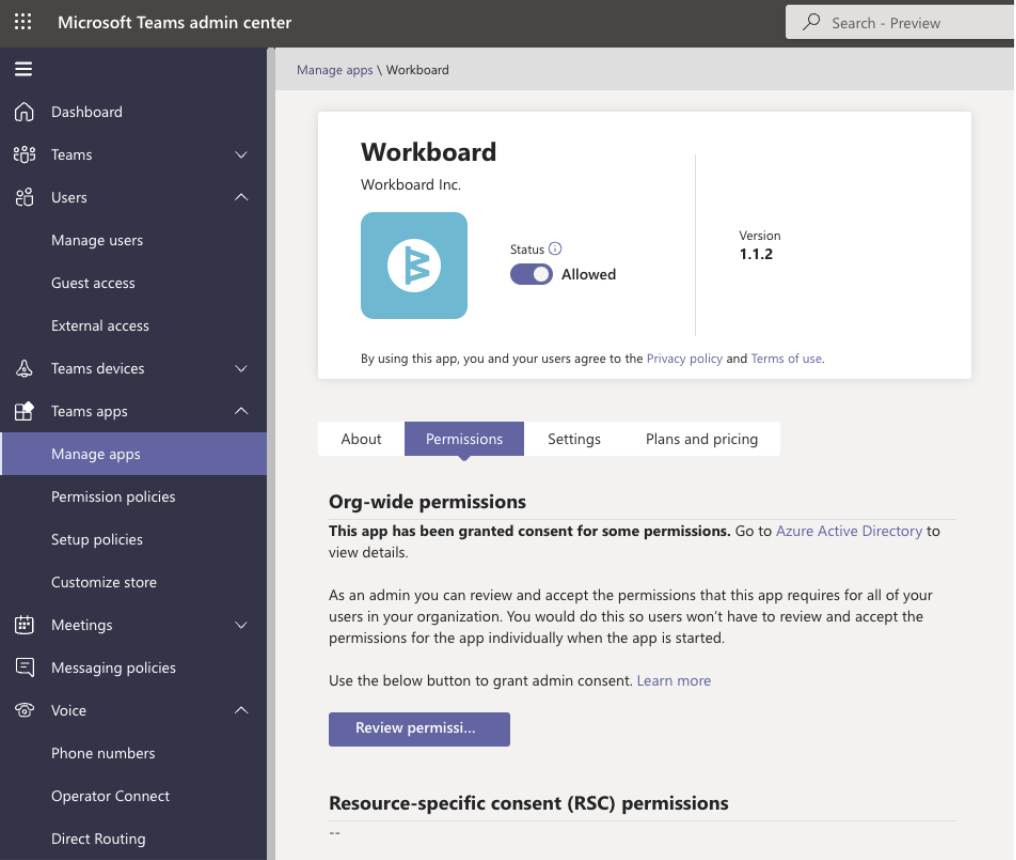Screen dimensions: 1016x860
Task: Click the Org-wide permissions heading
Action: click(428, 502)
